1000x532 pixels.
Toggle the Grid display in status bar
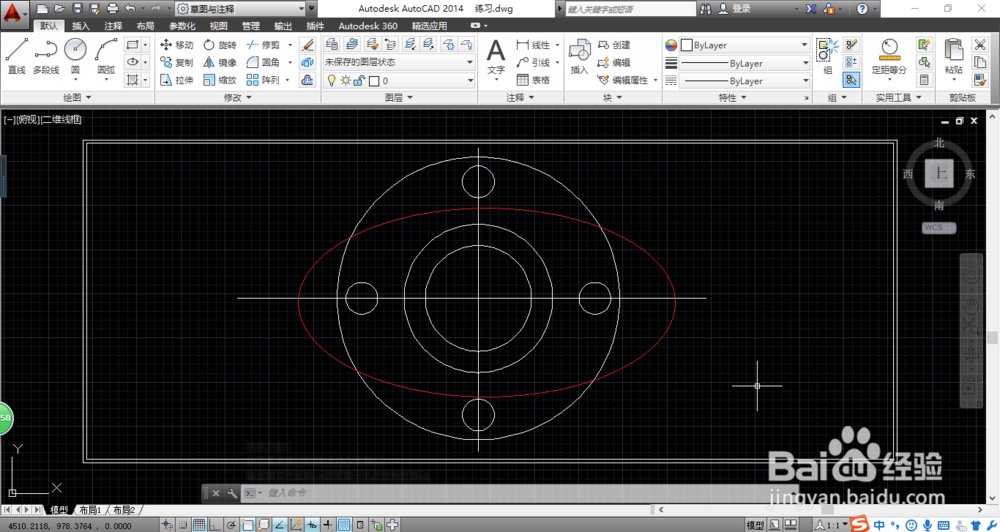(x=199, y=525)
